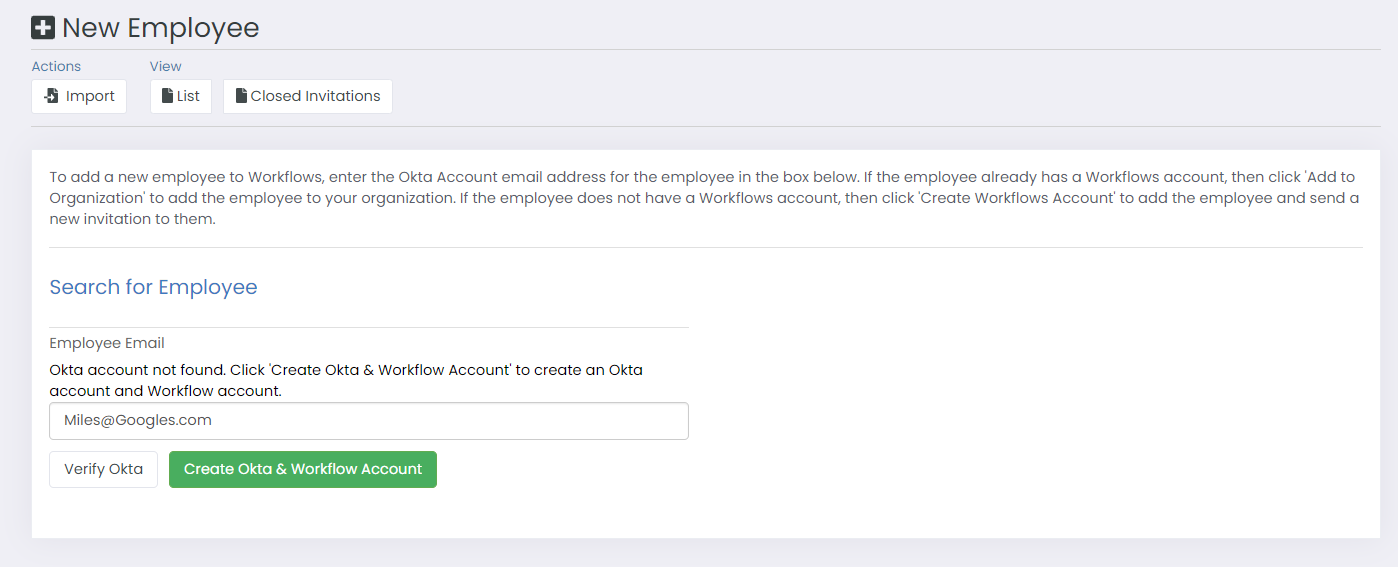
Task: Click the document icon on List button
Action: click(167, 96)
